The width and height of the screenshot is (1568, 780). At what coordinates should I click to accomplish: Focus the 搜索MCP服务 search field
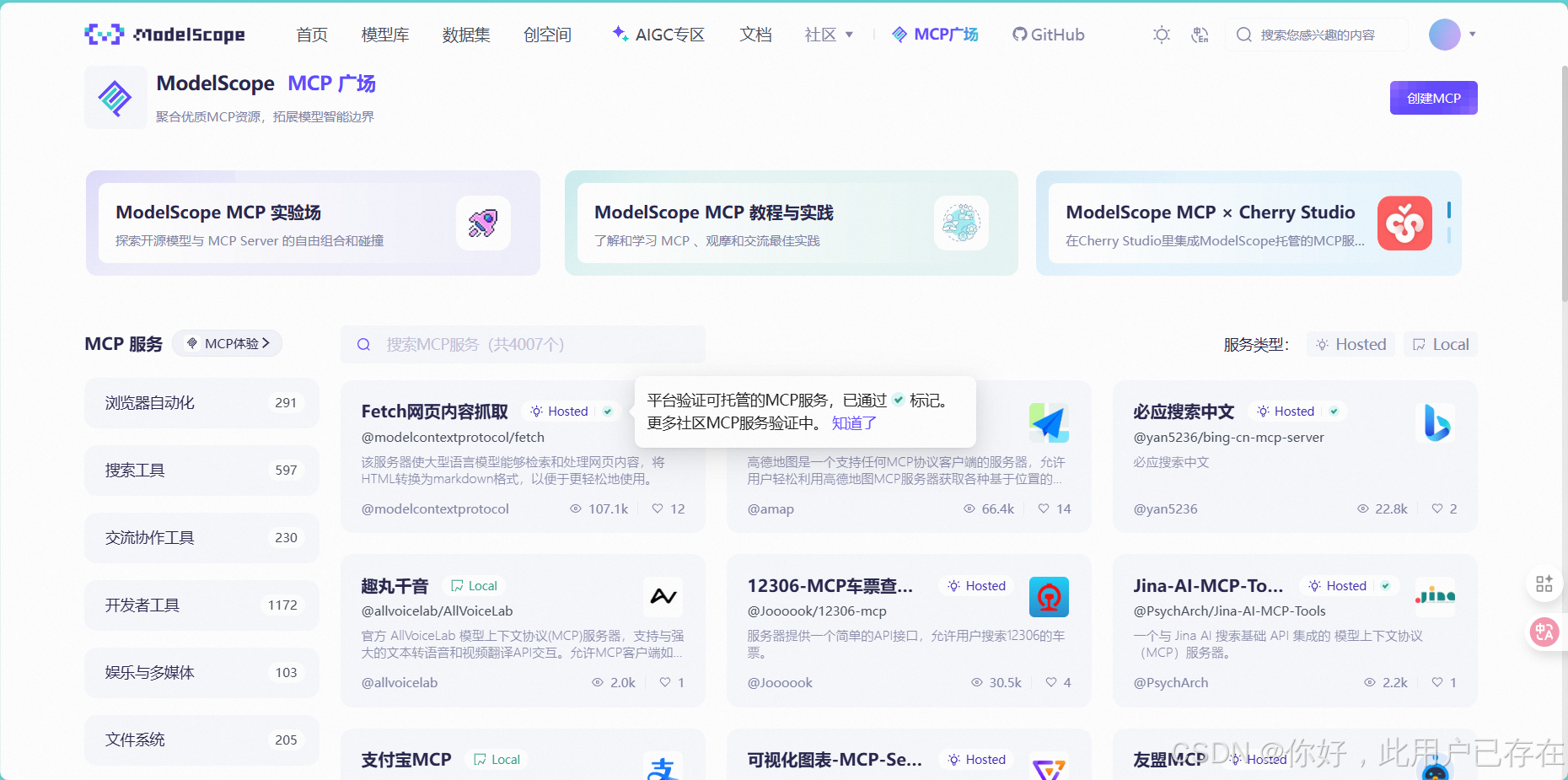click(x=523, y=344)
